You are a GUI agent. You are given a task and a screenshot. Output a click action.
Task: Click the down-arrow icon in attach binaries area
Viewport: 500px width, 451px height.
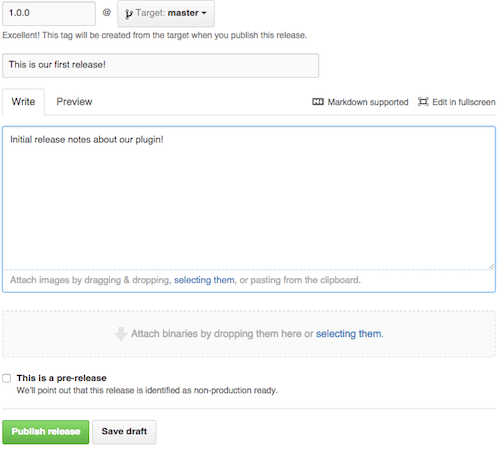coord(121,334)
